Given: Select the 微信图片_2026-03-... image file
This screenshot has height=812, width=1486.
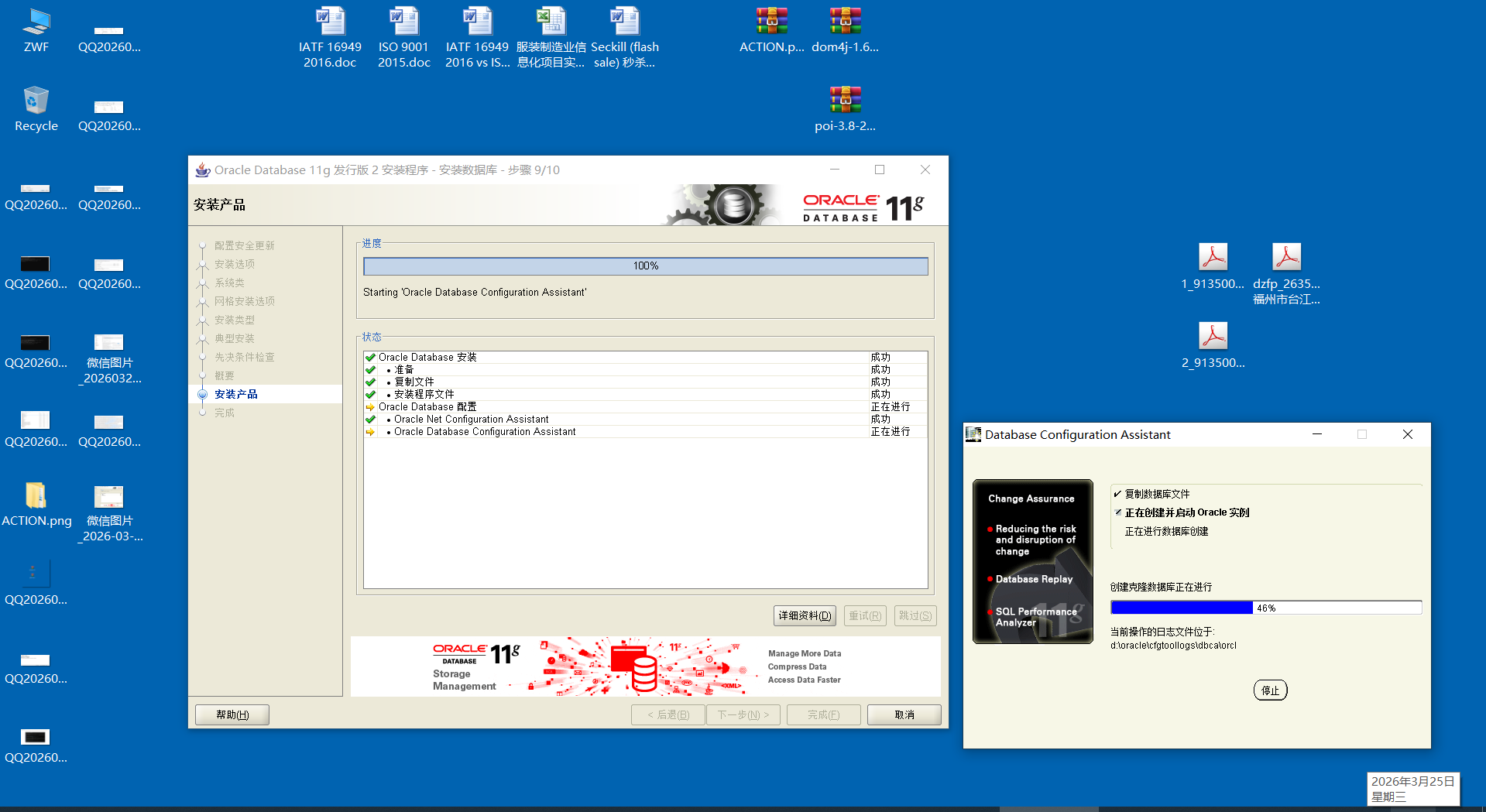Looking at the screenshot, I should 109,513.
